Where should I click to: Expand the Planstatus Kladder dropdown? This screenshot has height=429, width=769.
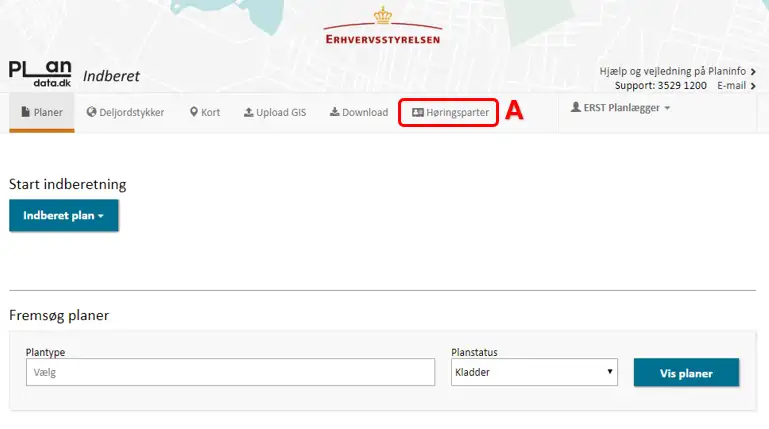click(x=533, y=373)
